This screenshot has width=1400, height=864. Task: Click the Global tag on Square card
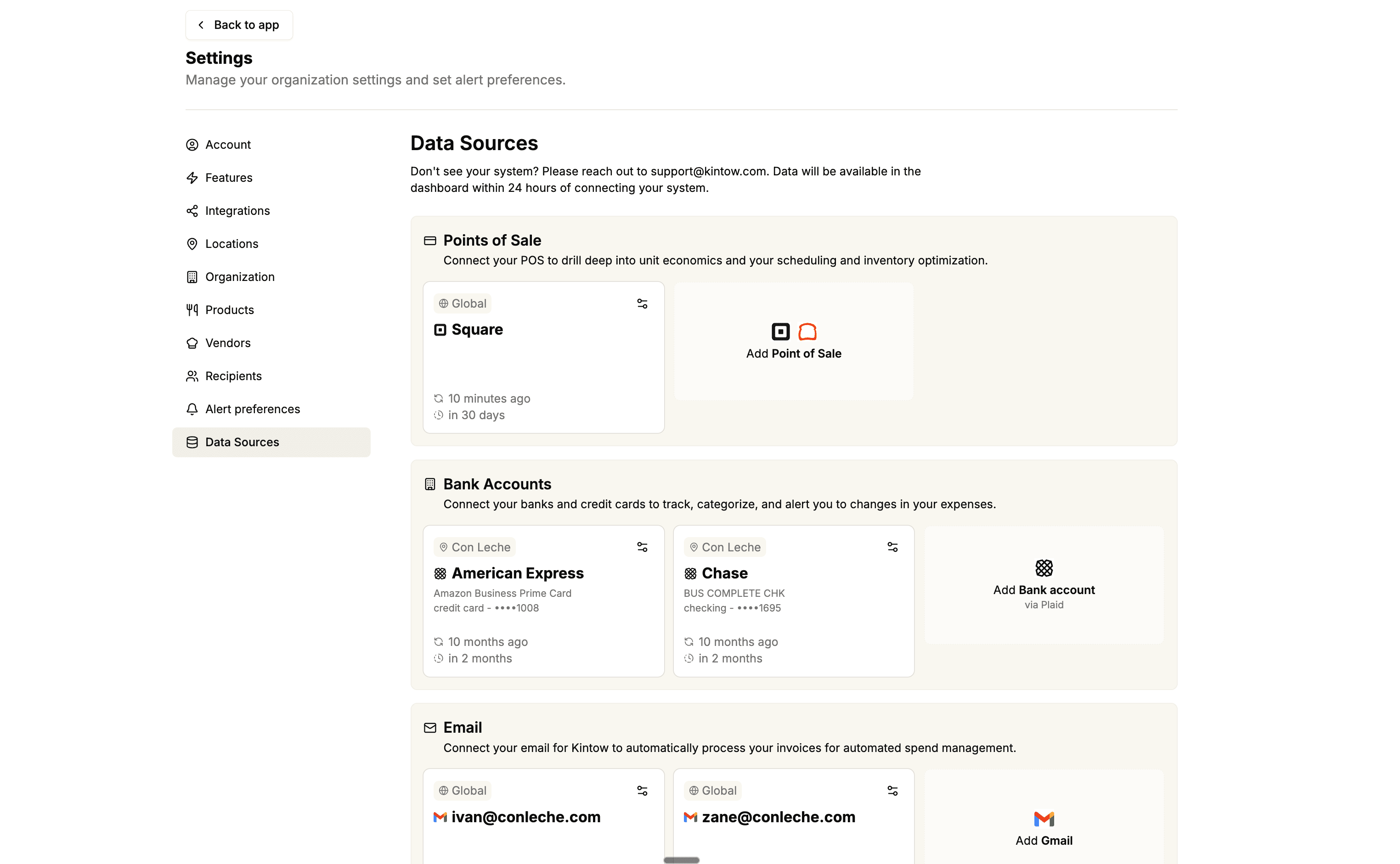[462, 303]
